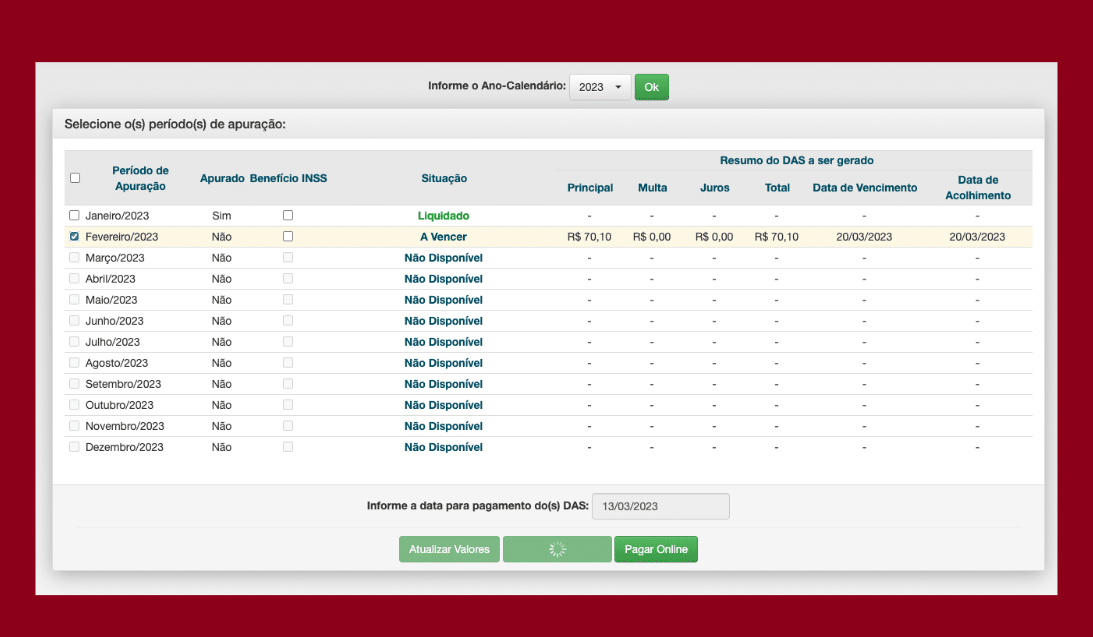Click the Pagar Online button

(656, 549)
